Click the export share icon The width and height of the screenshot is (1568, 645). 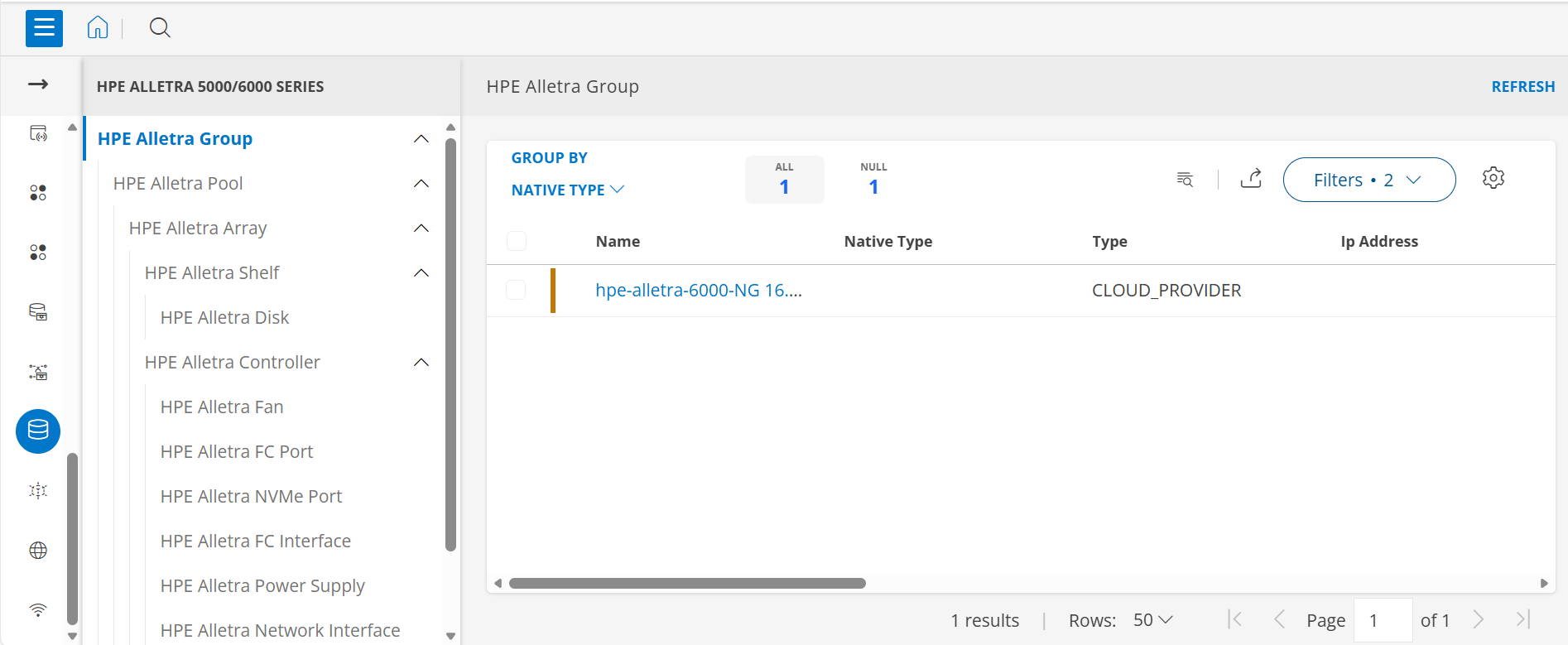pos(1251,179)
